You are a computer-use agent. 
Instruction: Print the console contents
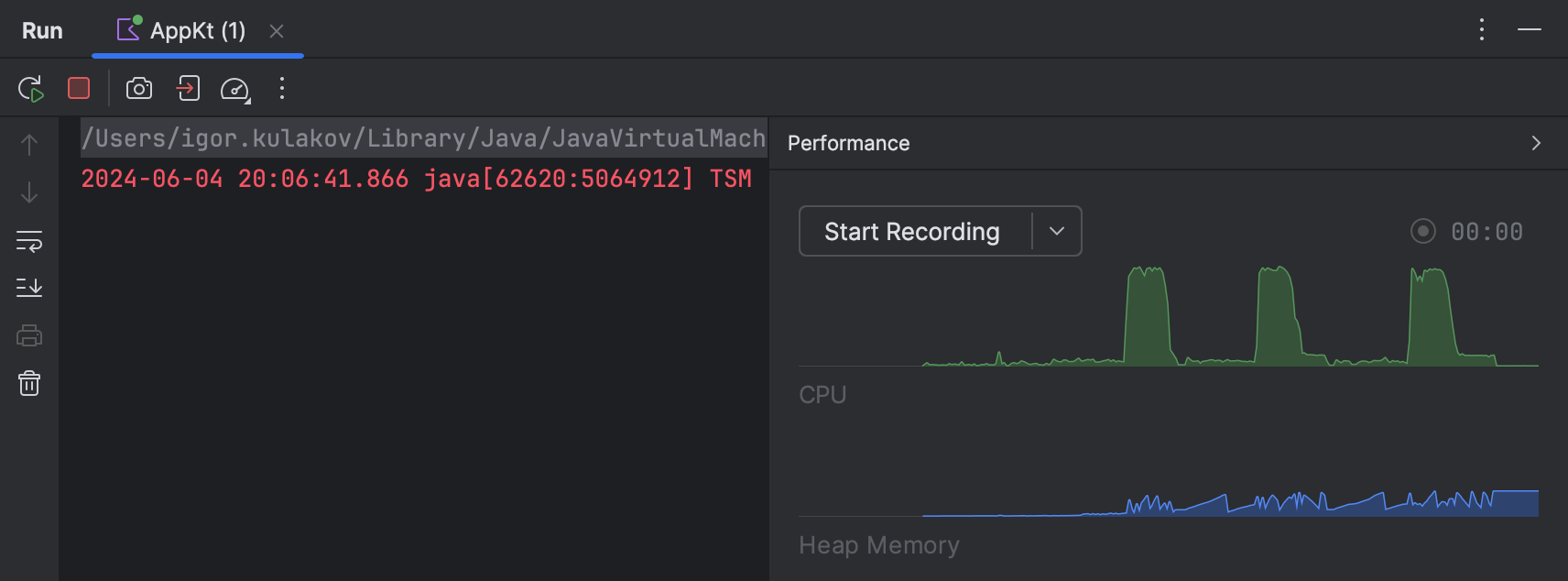pos(28,335)
